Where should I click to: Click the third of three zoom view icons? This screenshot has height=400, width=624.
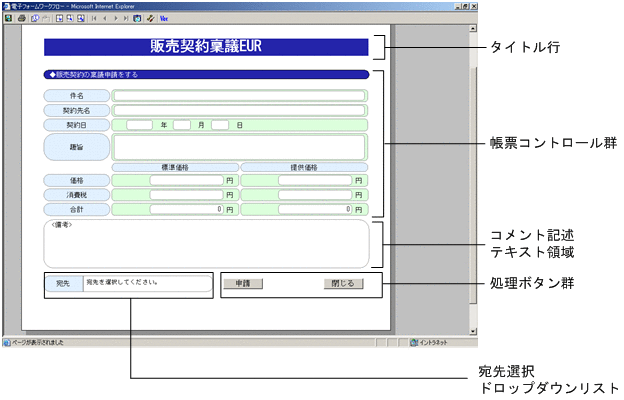point(81,18)
